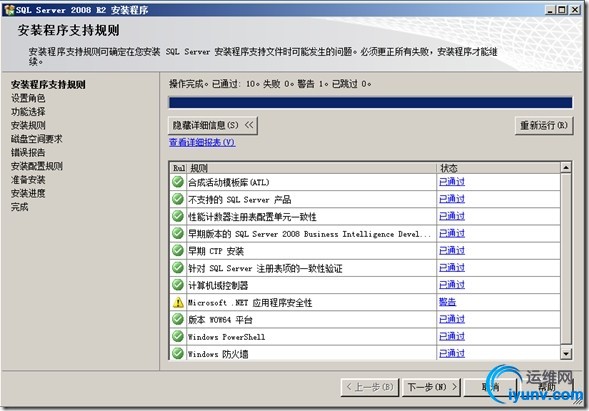Viewport: 589px width, 411px height.
Task: Click the green check icon for 计算机域控制器
Action: pyautogui.click(x=178, y=285)
